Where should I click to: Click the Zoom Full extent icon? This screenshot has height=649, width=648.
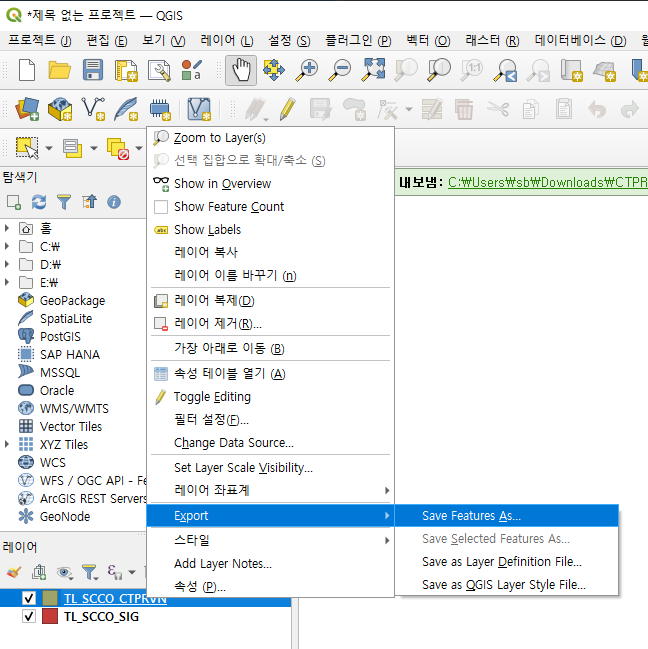(373, 70)
